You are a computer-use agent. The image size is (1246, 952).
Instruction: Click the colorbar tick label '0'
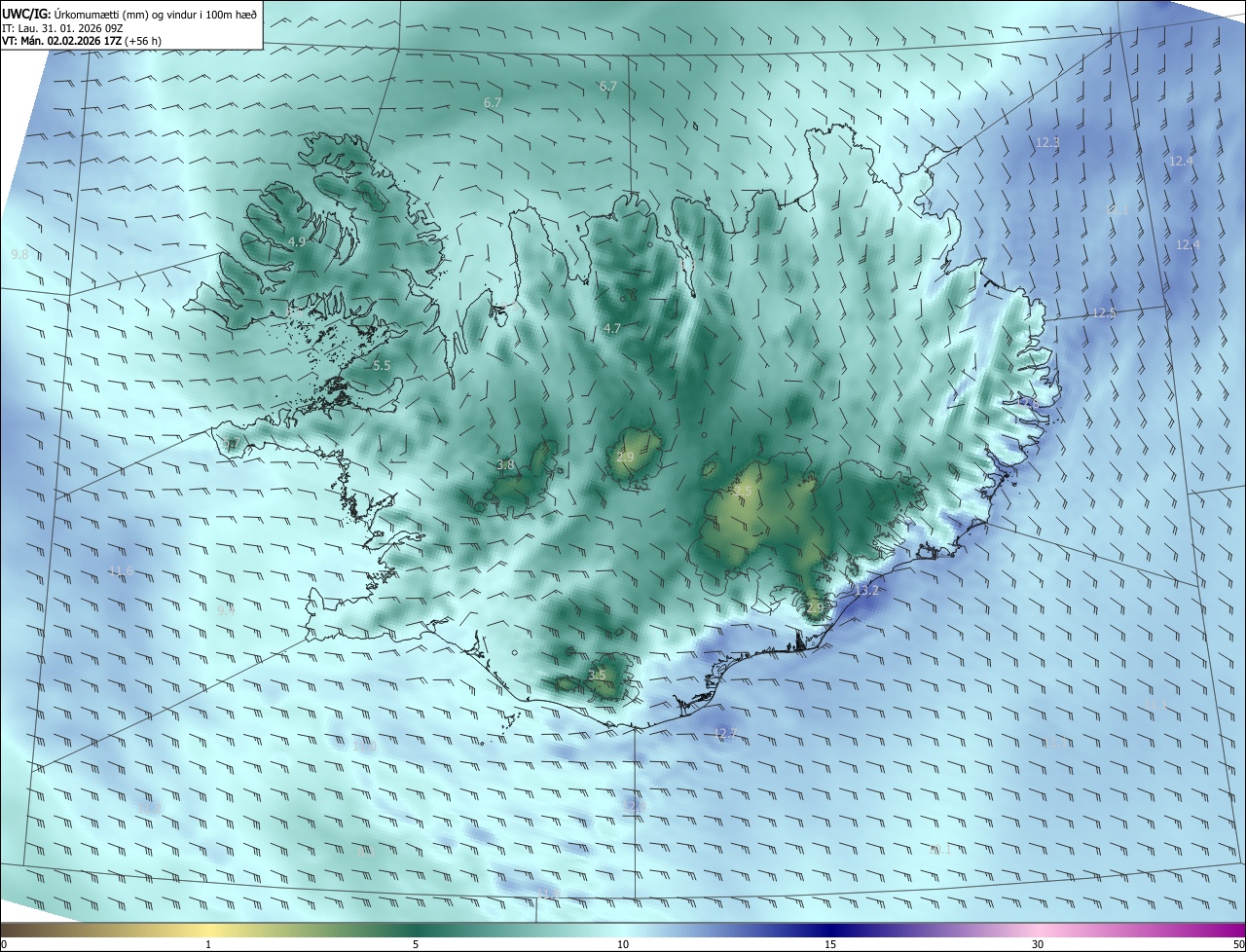click(3, 945)
